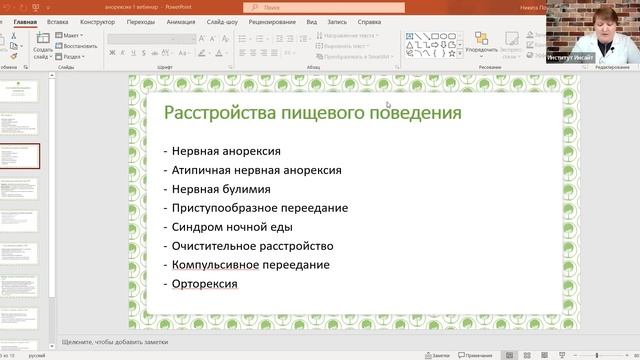Open Слайд-шоу ribbon tab
The width and height of the screenshot is (640, 360).
(222, 22)
